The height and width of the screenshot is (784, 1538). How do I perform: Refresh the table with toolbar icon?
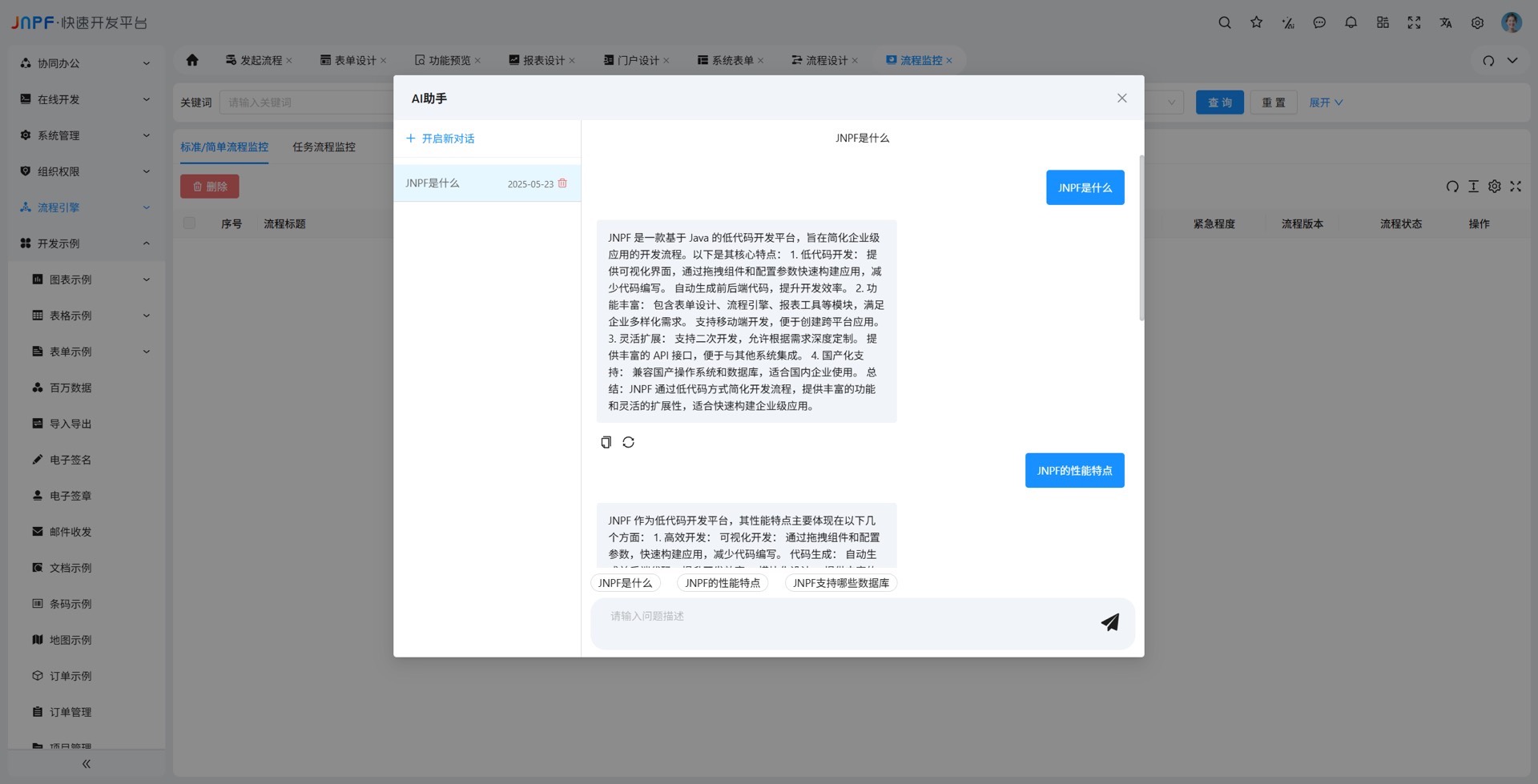coord(1452,187)
